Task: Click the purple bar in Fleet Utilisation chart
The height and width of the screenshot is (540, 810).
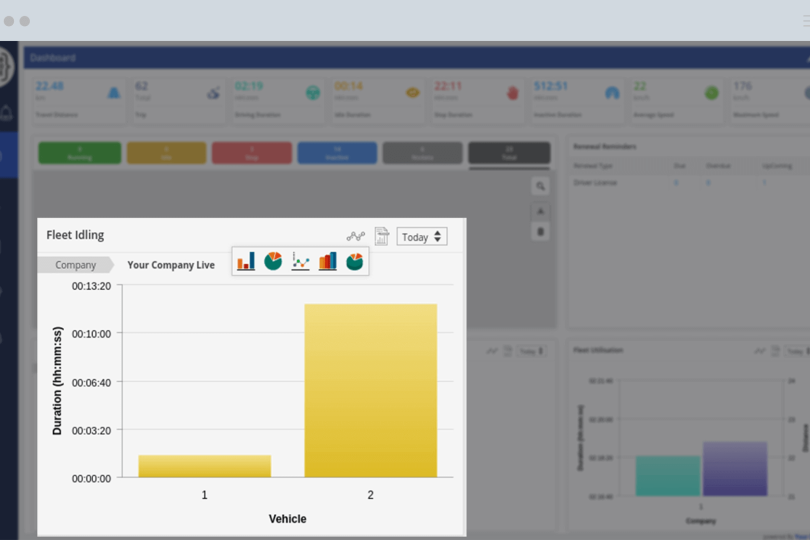Action: 735,468
